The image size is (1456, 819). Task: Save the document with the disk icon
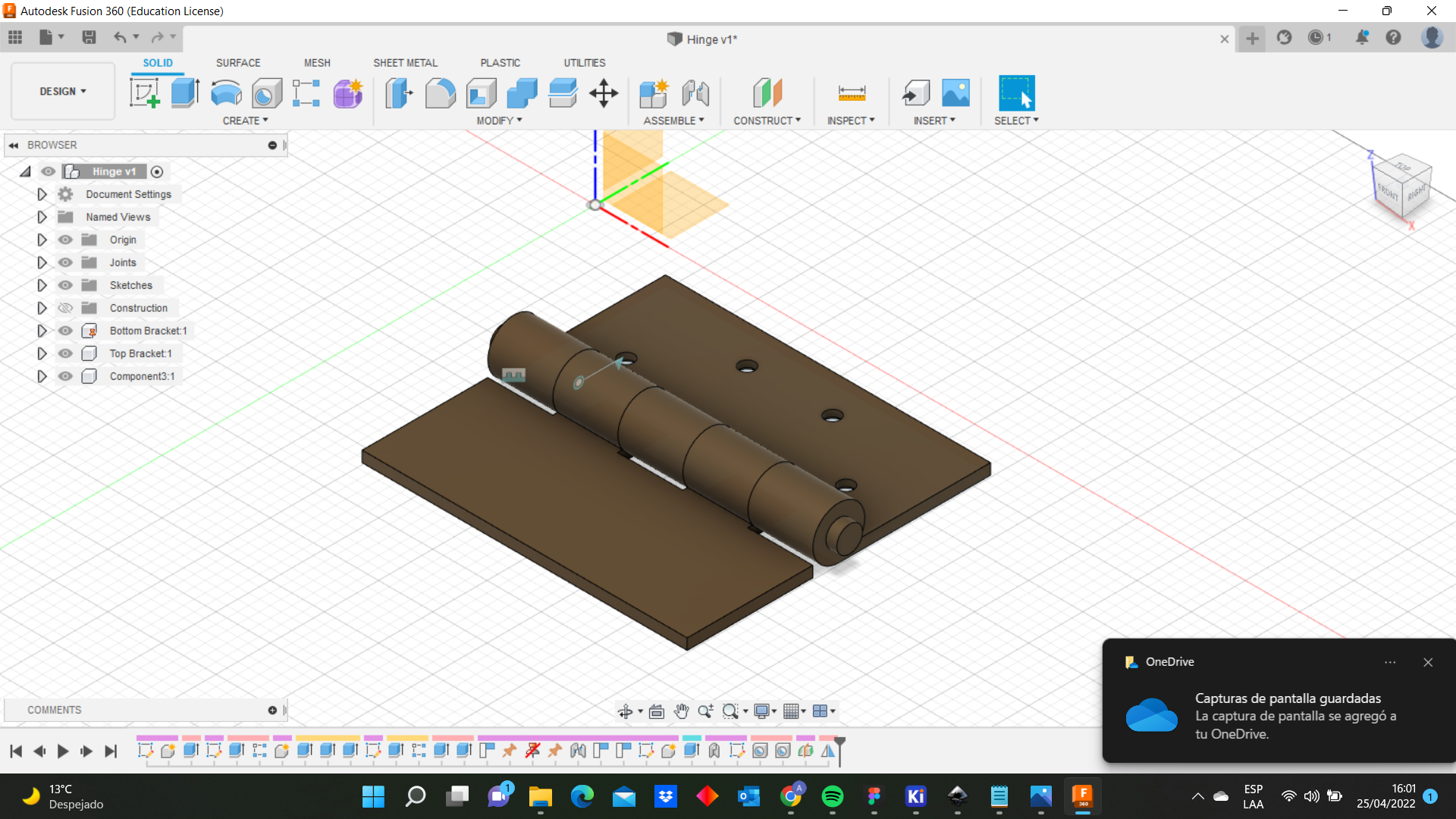coord(89,37)
